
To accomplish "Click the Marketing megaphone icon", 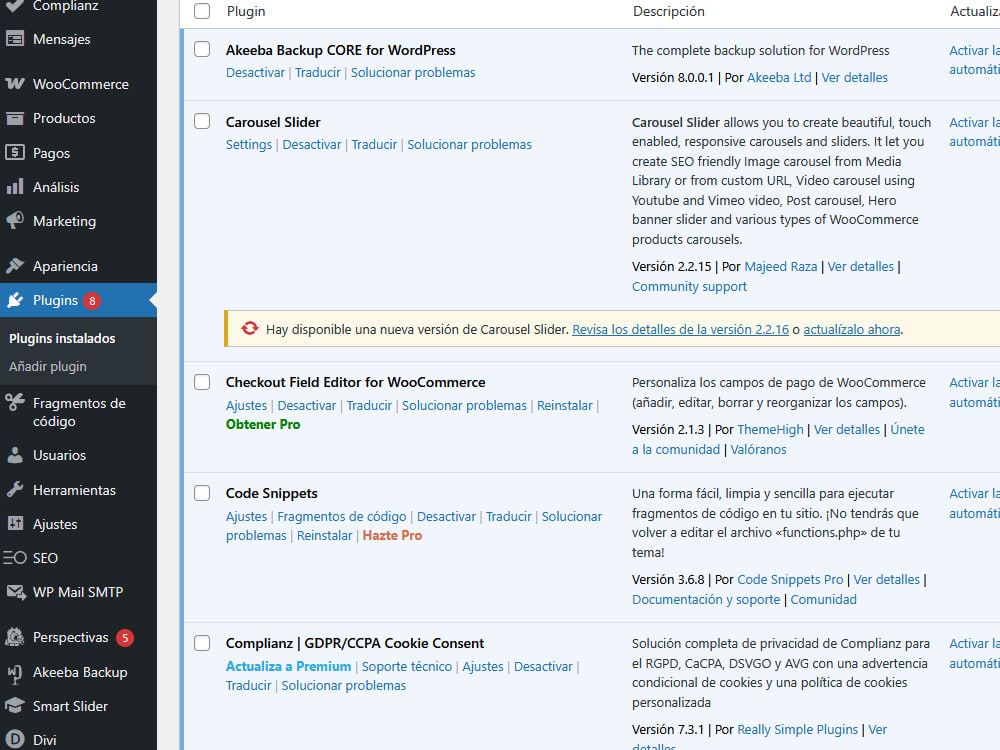I will coord(15,221).
